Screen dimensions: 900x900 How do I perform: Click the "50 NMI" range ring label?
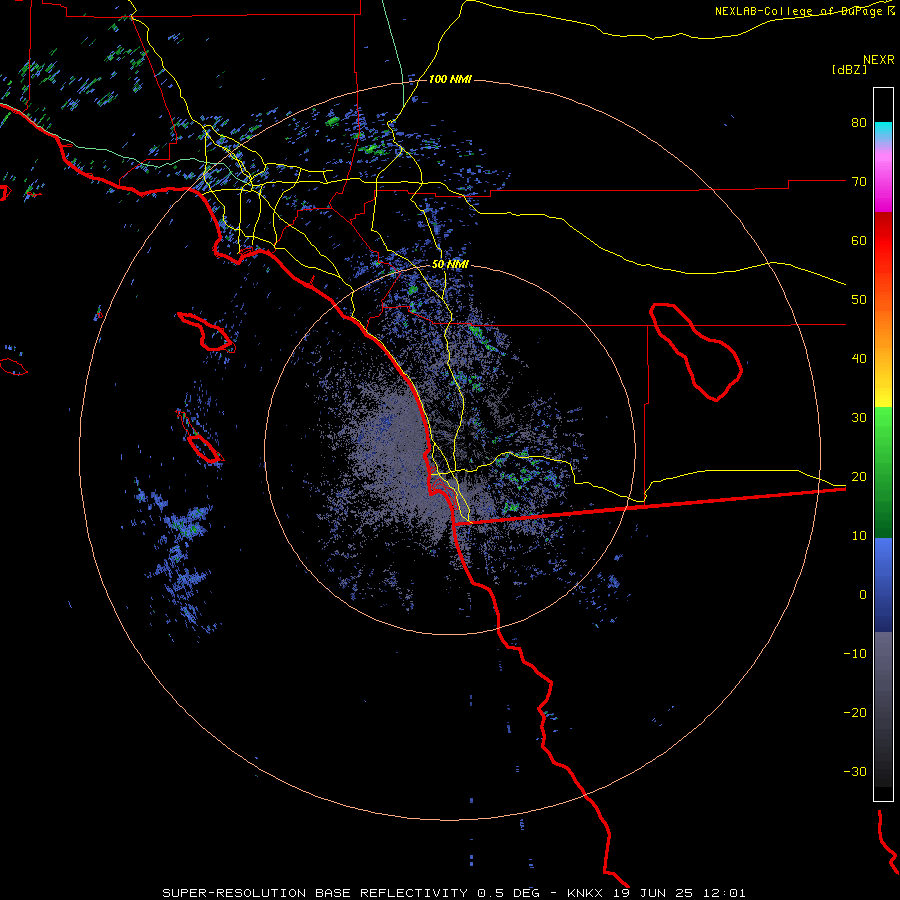click(x=450, y=265)
